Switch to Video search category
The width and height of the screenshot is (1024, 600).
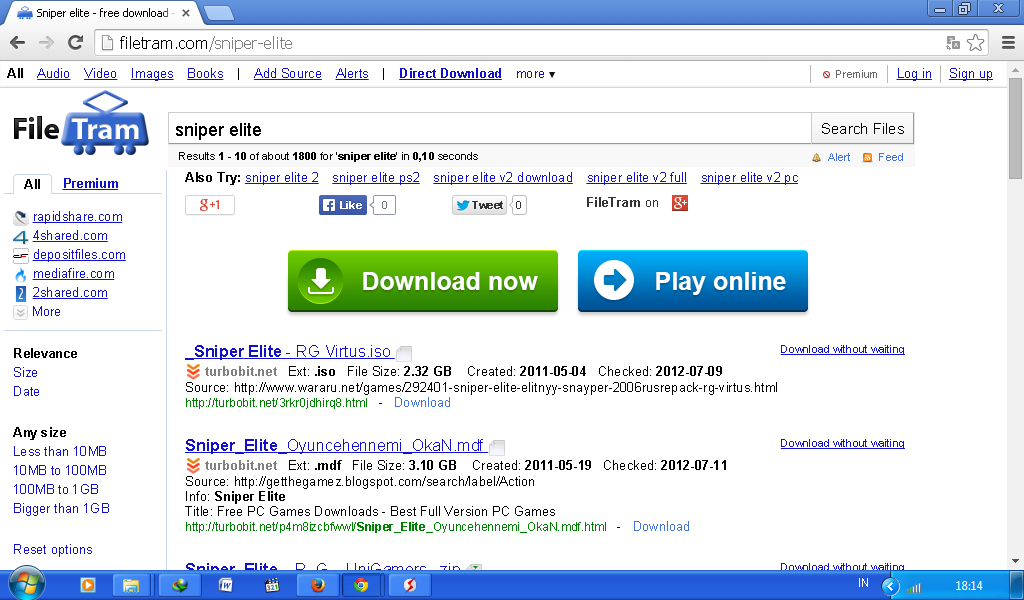pyautogui.click(x=100, y=74)
